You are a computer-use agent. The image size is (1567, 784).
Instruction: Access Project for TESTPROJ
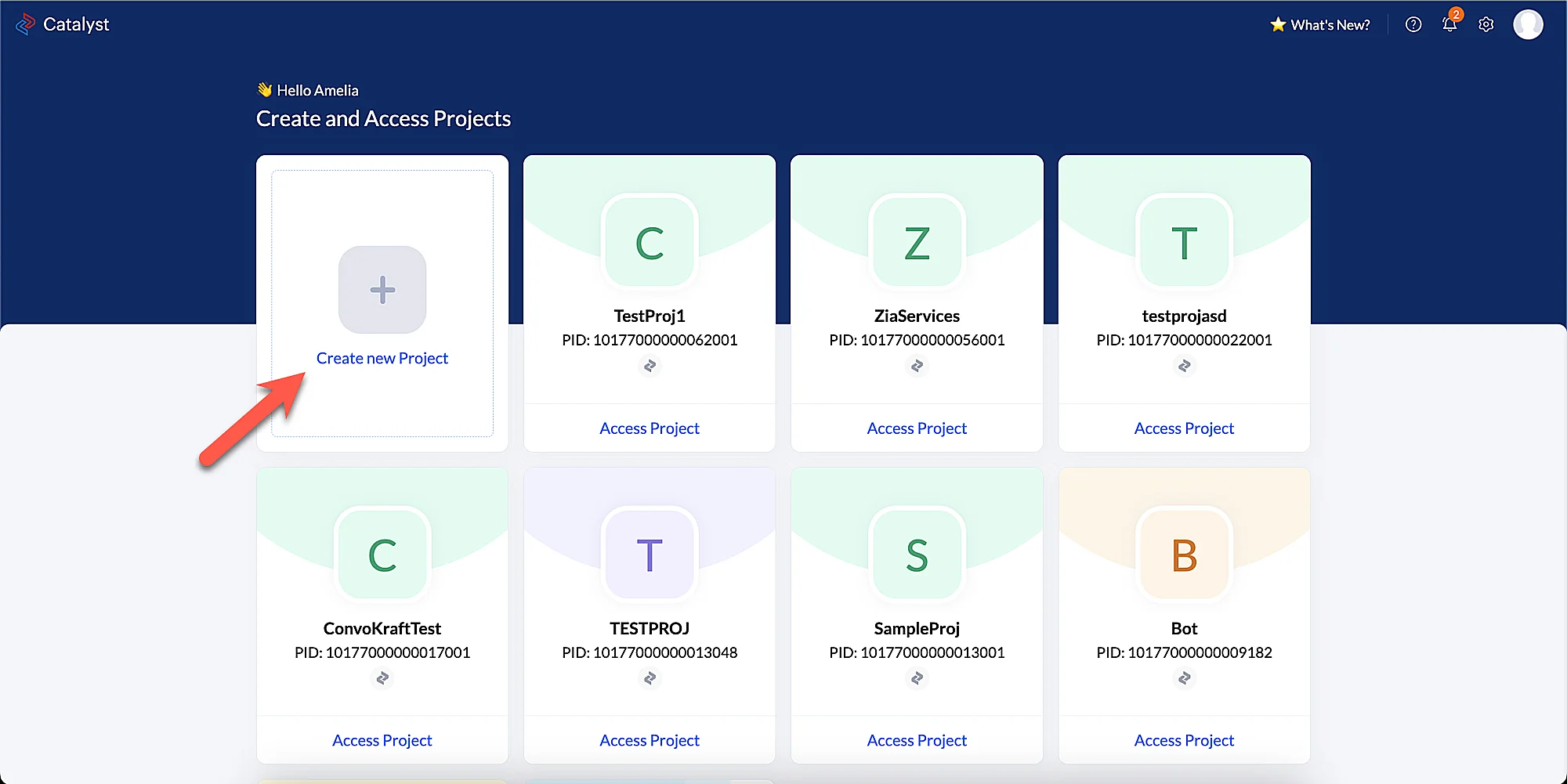[x=650, y=740]
